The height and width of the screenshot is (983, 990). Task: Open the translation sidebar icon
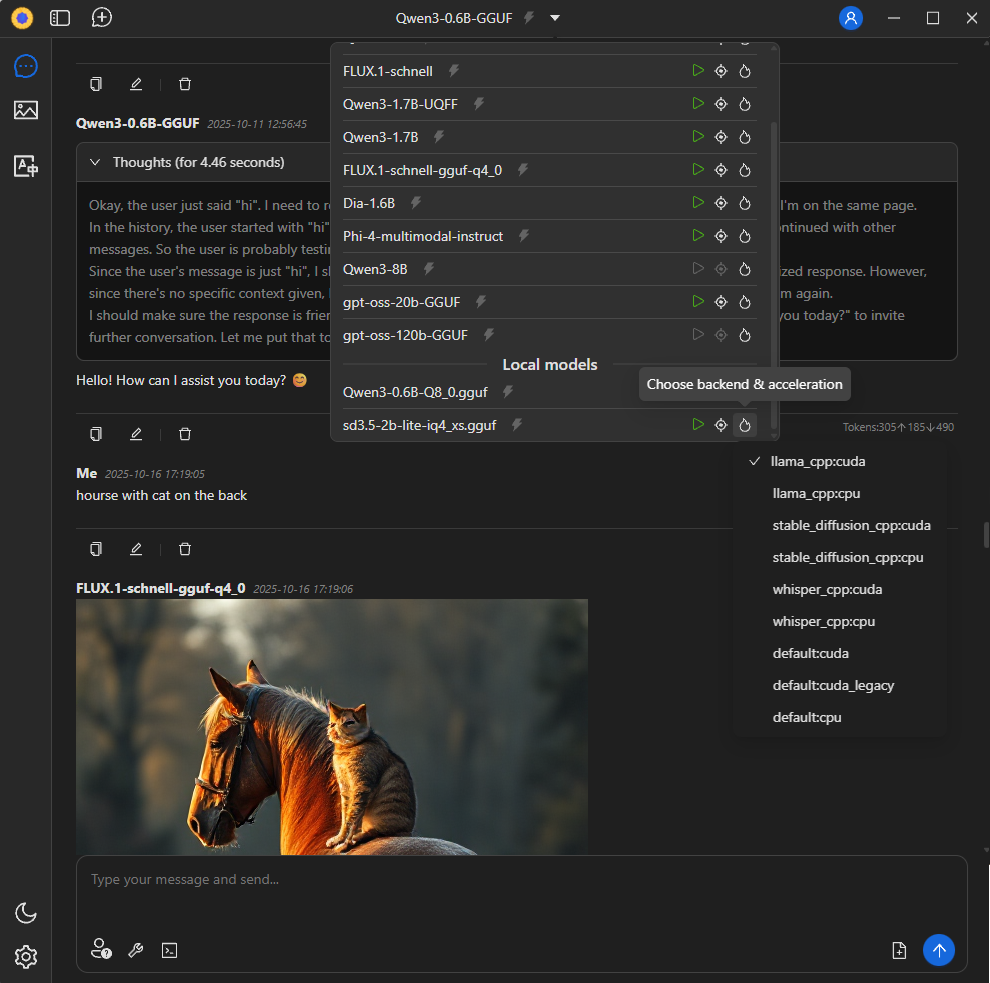click(26, 166)
